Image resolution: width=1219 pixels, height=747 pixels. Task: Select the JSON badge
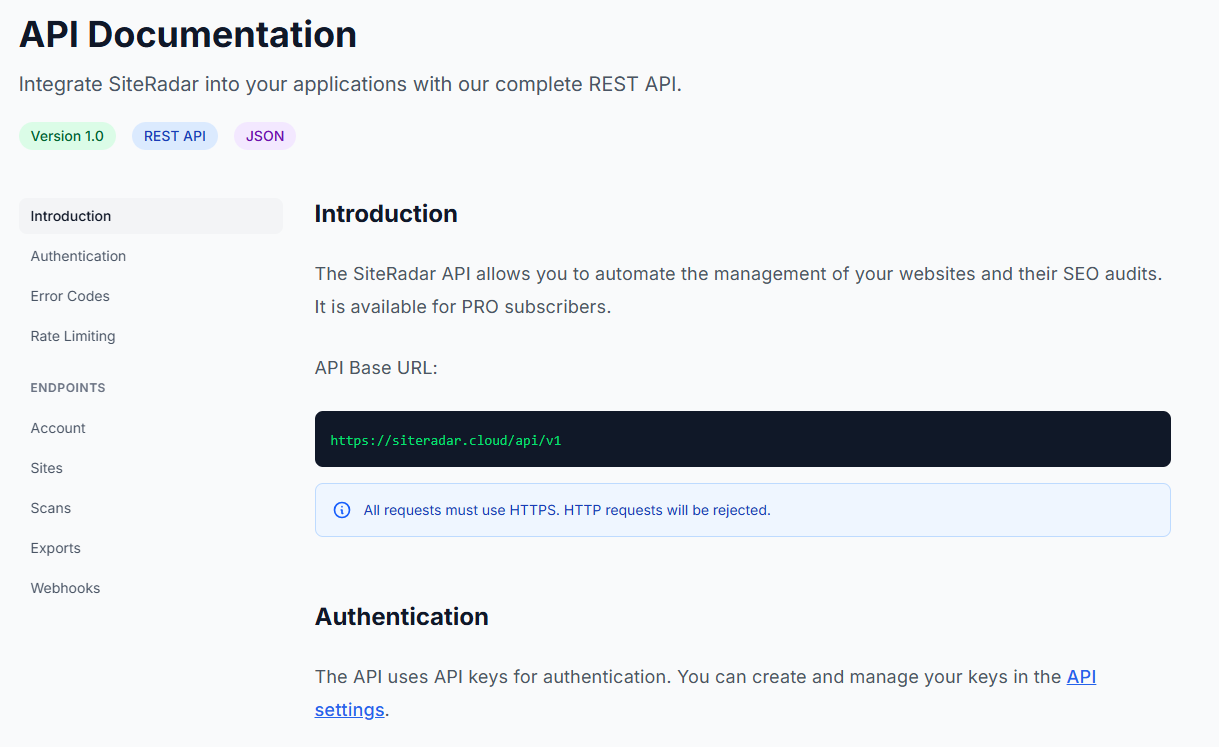264,135
